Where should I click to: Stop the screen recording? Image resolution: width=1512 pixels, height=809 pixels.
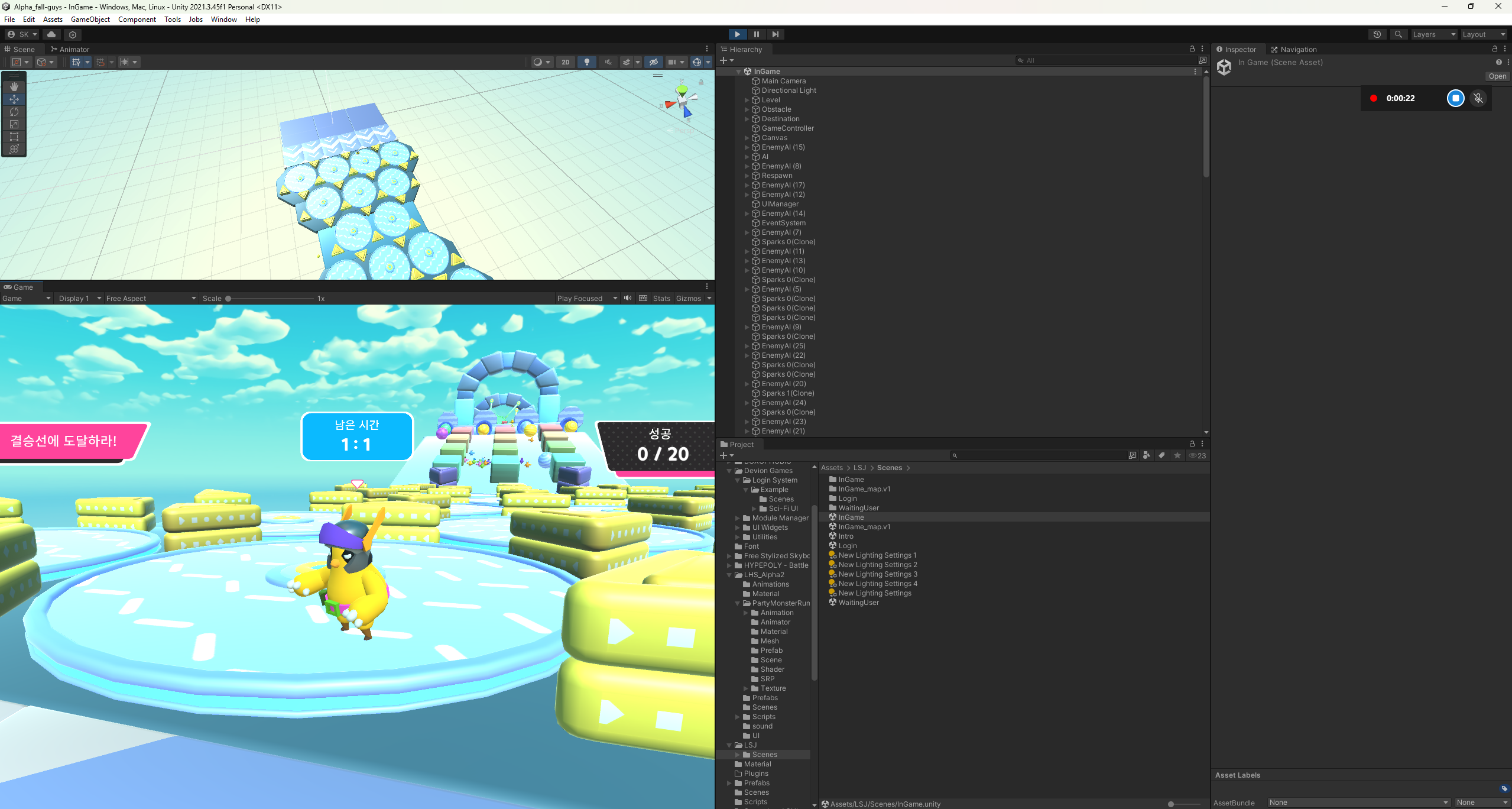click(x=1455, y=98)
